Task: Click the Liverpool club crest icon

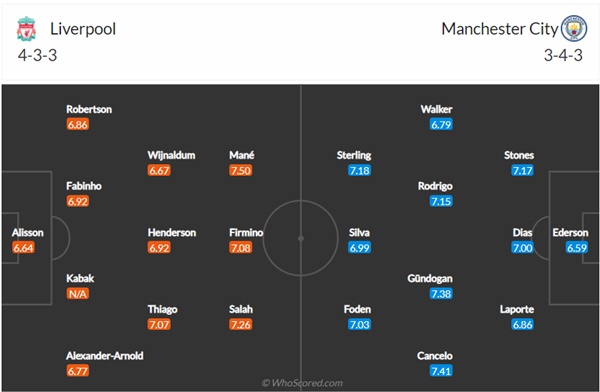Action: click(26, 28)
